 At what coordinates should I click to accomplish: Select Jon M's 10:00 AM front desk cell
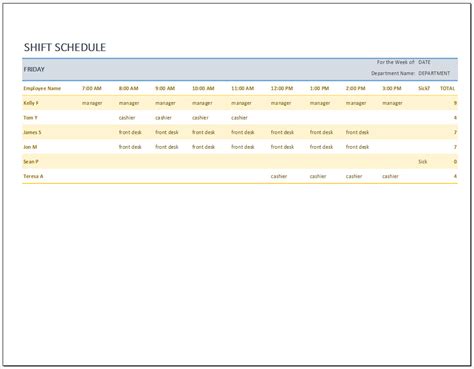[x=203, y=147]
